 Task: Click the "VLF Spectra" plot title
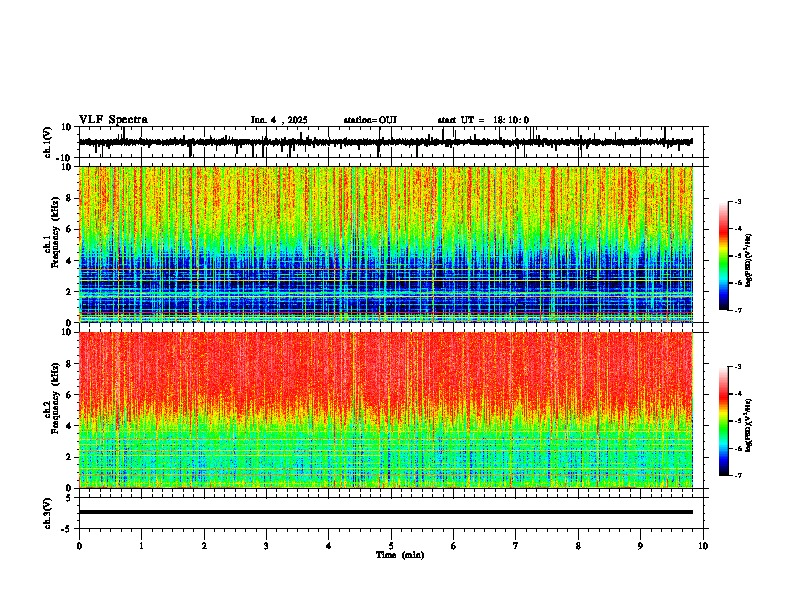tap(113, 120)
